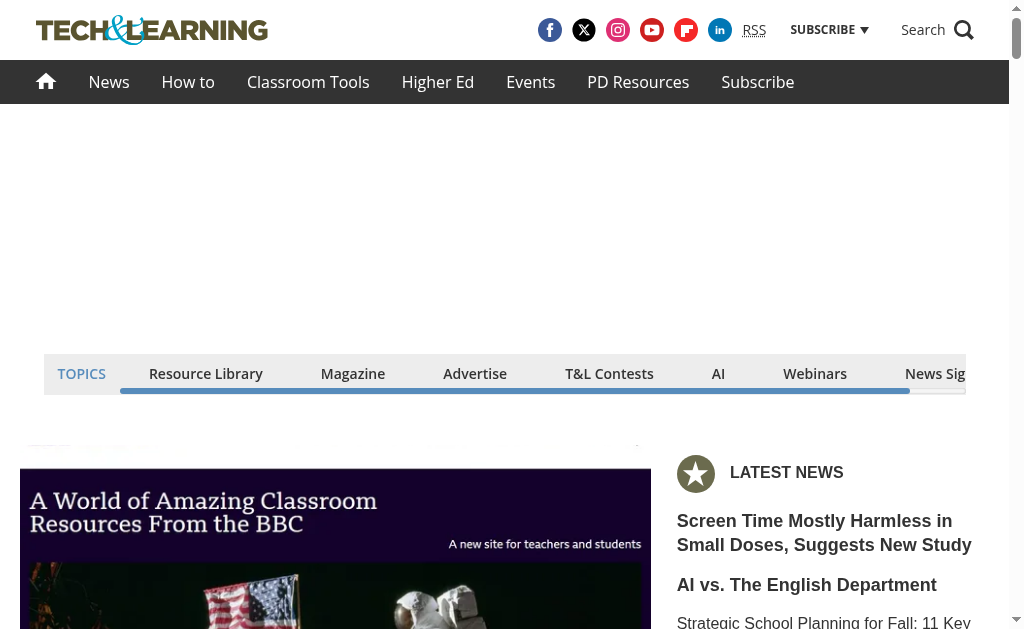Open the T&L Contests topic
1024x629 pixels.
pyautogui.click(x=609, y=374)
